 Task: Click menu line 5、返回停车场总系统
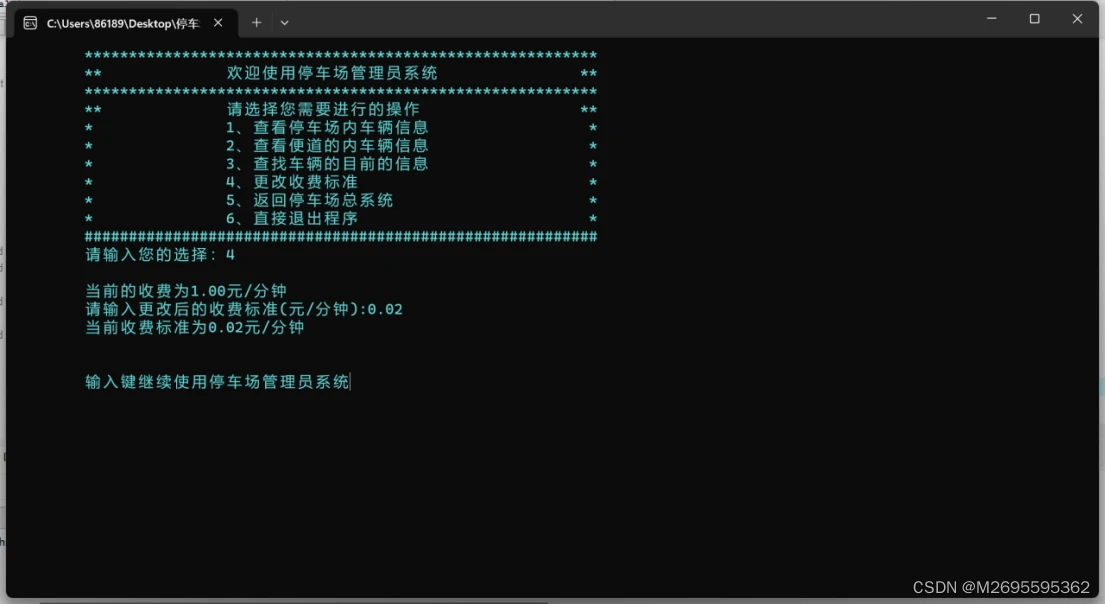310,200
